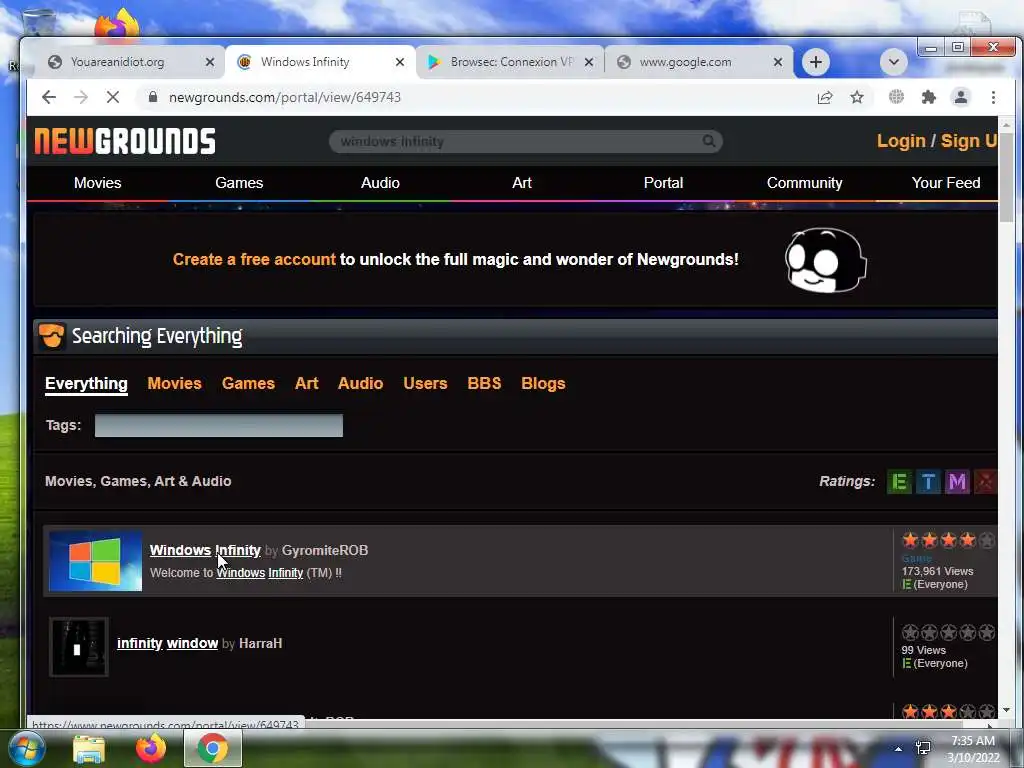
Task: Stop loading the page with X button
Action: click(113, 97)
